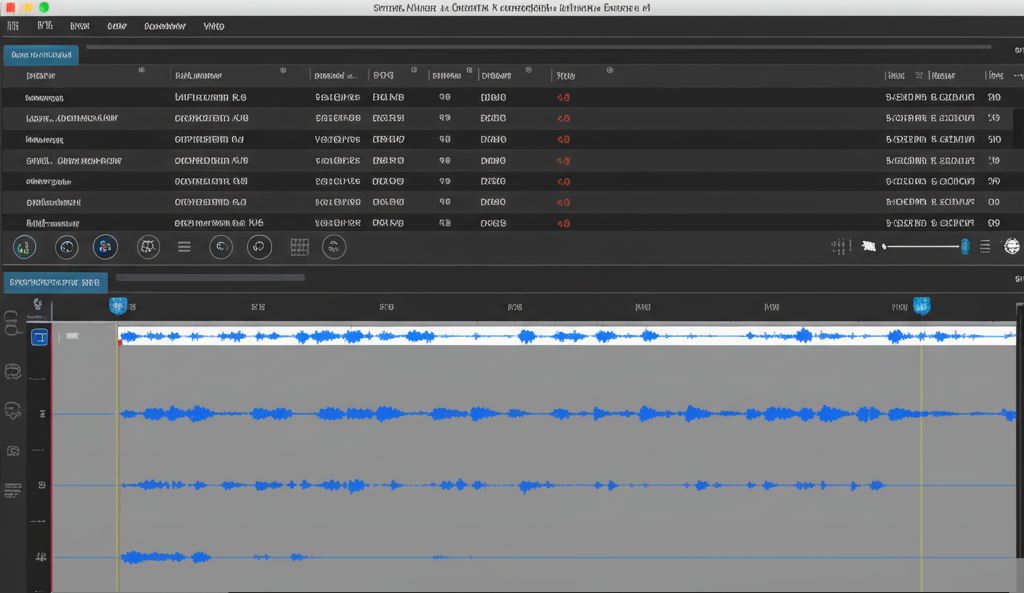Open the grid view icon in the toolbar
Image resolution: width=1024 pixels, height=593 pixels.
[299, 246]
